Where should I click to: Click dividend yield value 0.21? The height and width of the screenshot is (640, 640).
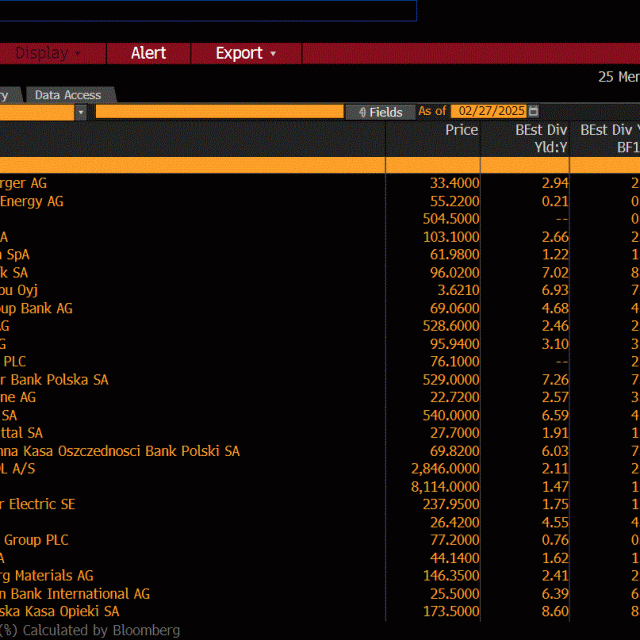(x=555, y=201)
